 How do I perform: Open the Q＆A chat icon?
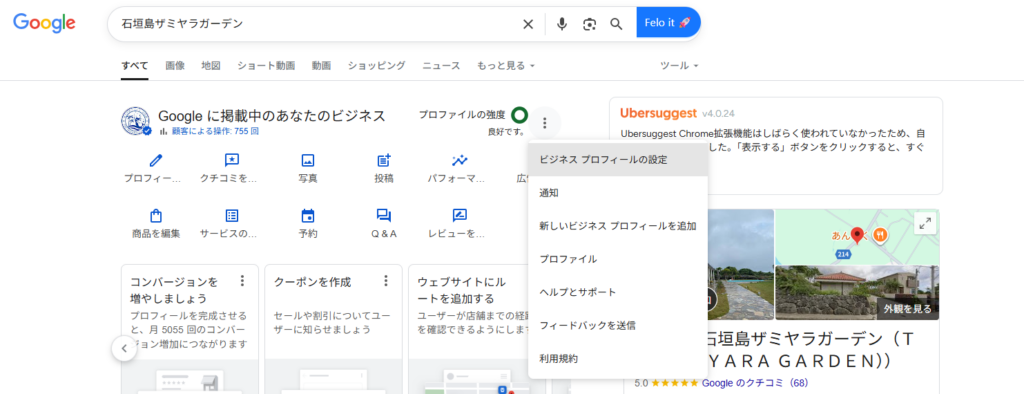pos(384,216)
